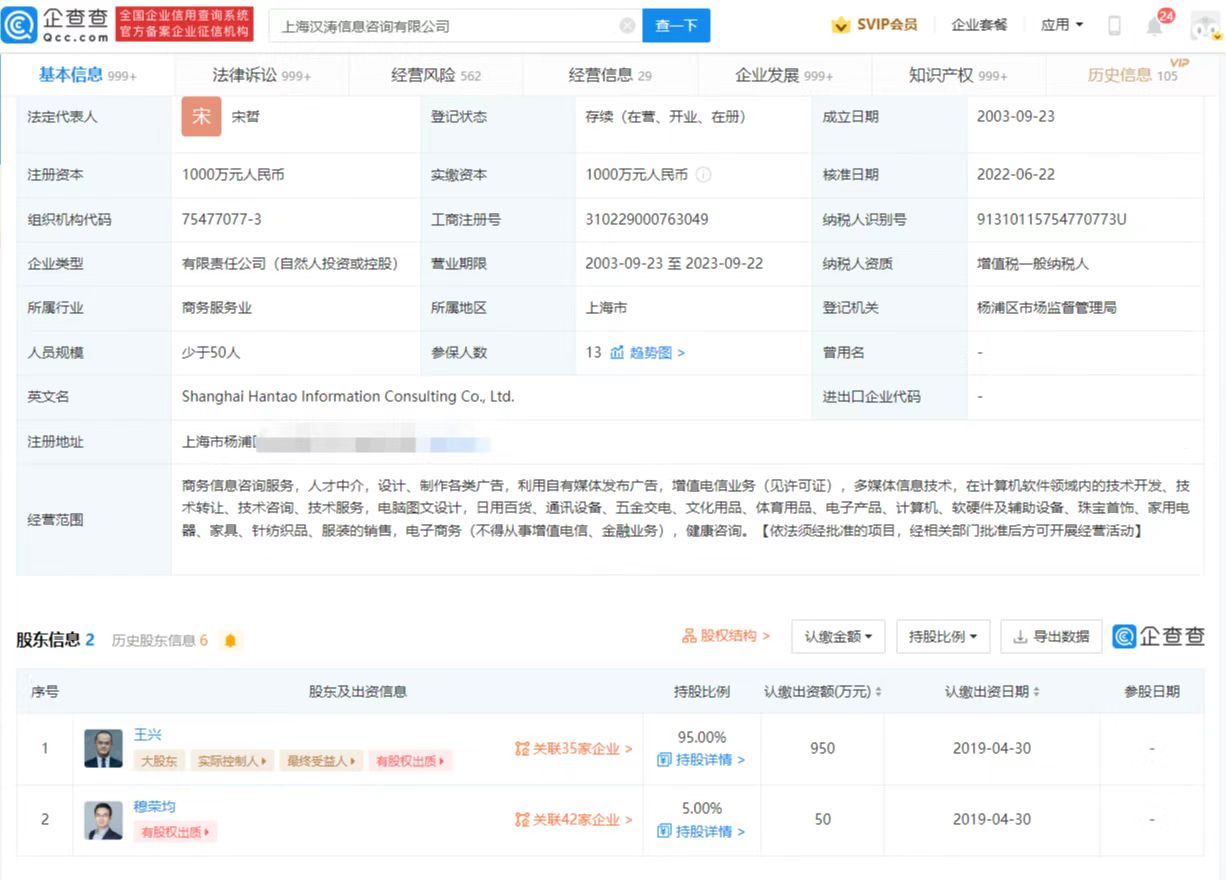Expand the 应用 dropdown menu
Viewport: 1226px width, 880px height.
[x=1062, y=25]
